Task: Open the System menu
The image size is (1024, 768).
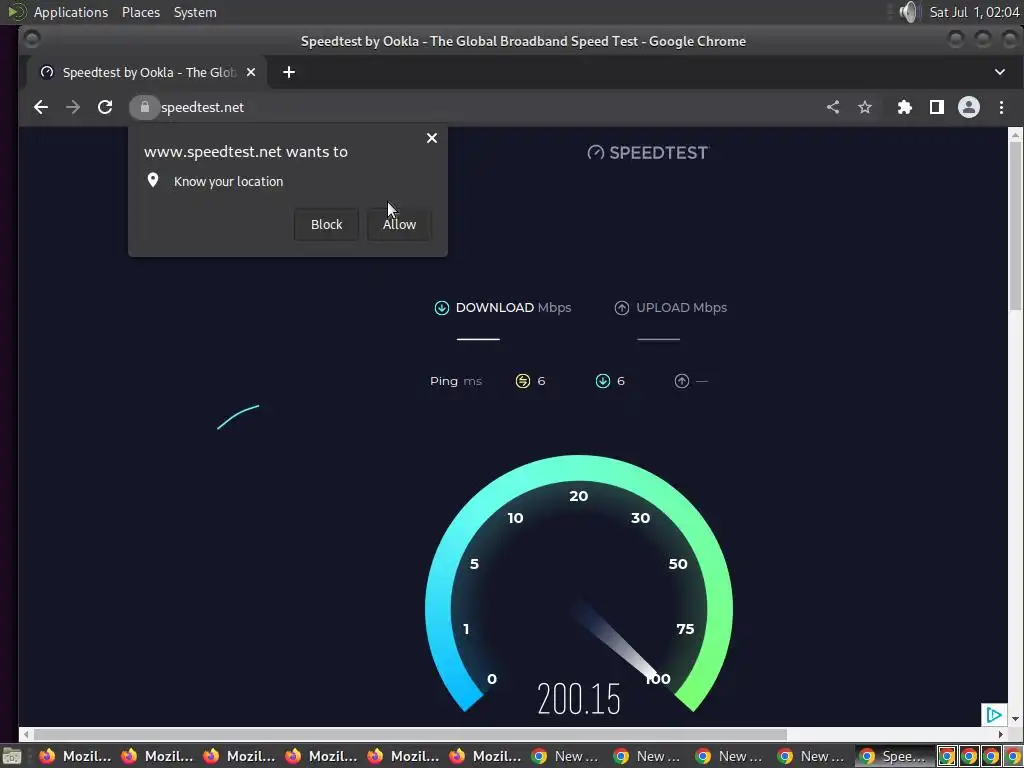Action: click(195, 12)
